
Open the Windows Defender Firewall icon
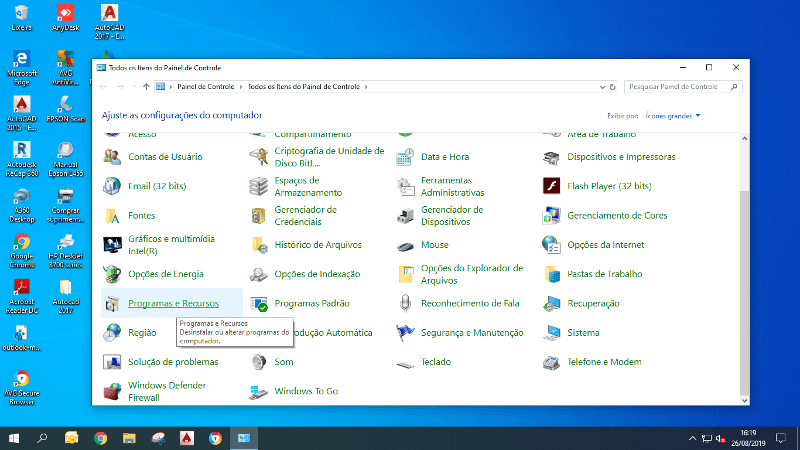112,391
